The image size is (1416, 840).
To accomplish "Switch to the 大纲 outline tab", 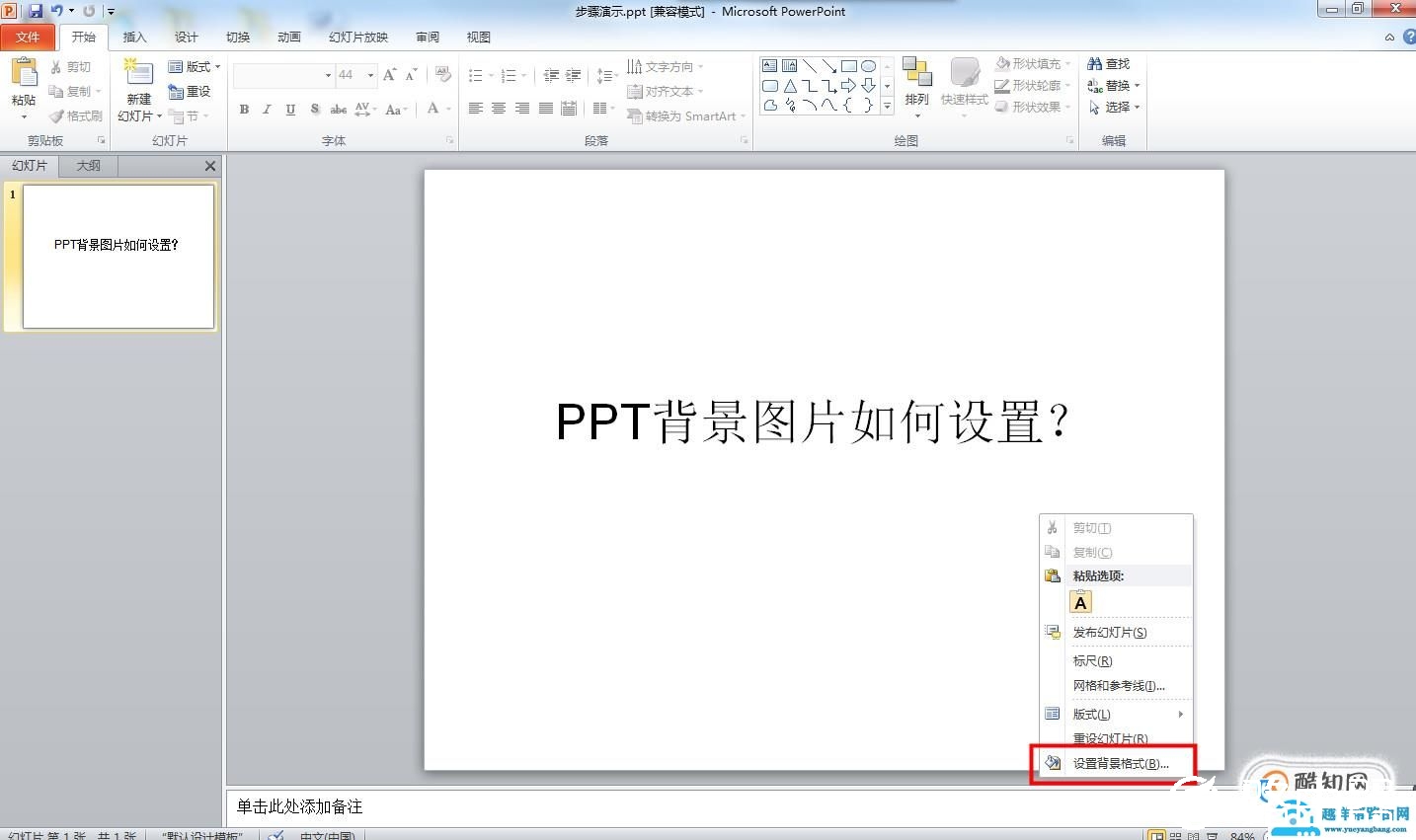I will pos(87,165).
